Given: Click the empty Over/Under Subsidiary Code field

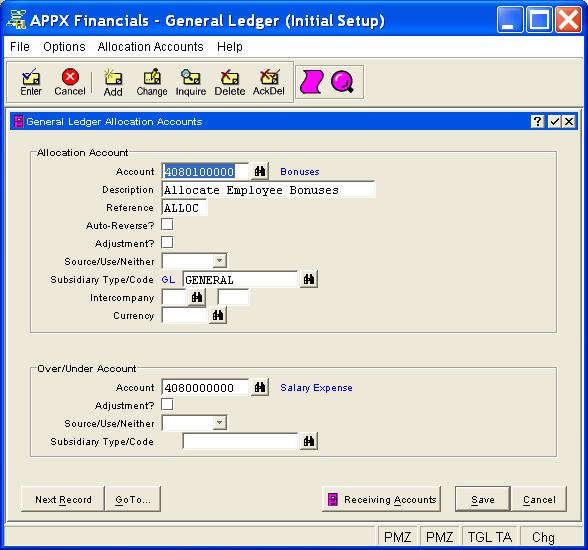Looking at the screenshot, I should tap(240, 442).
